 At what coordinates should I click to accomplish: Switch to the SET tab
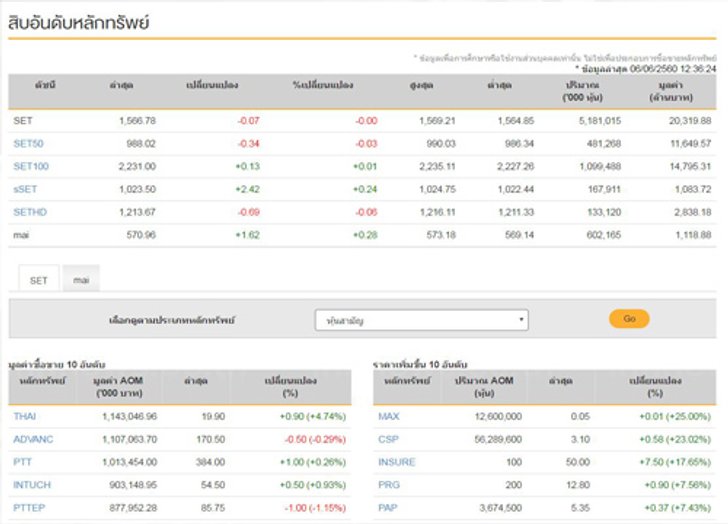[39, 280]
